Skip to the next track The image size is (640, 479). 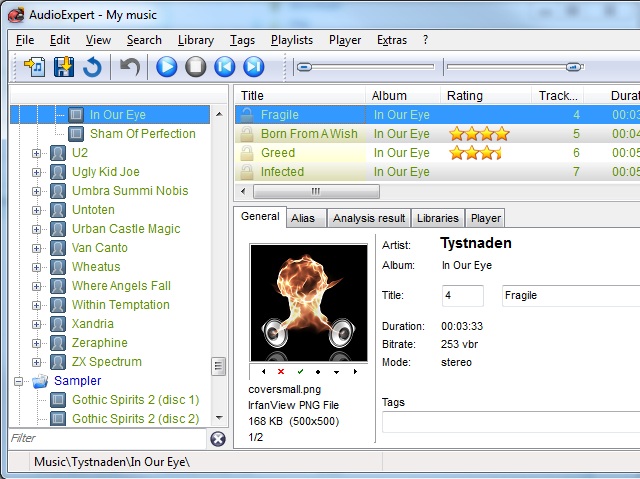pyautogui.click(x=254, y=67)
